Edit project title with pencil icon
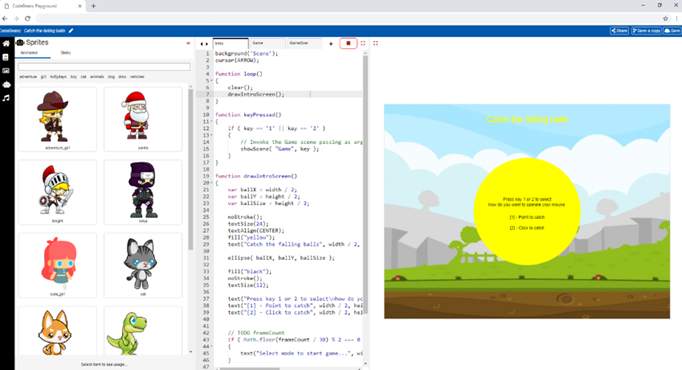 71,30
